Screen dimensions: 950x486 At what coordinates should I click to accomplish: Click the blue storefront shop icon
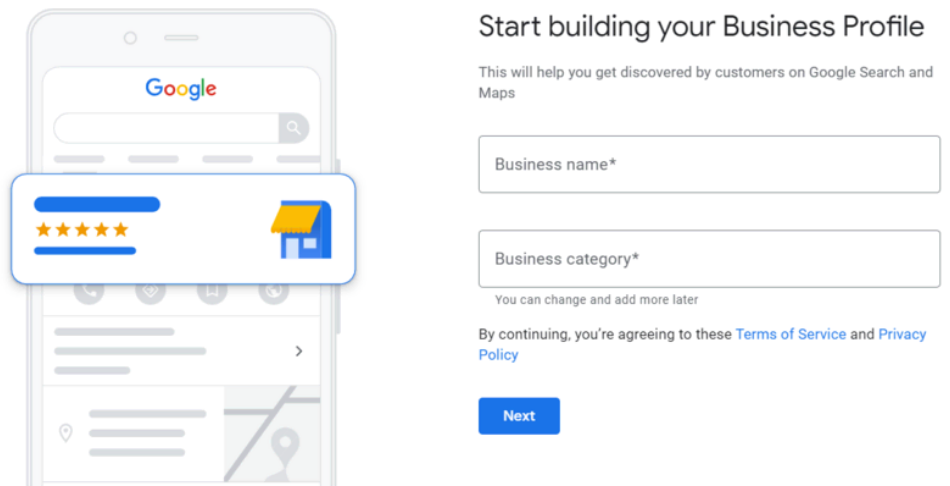301,229
